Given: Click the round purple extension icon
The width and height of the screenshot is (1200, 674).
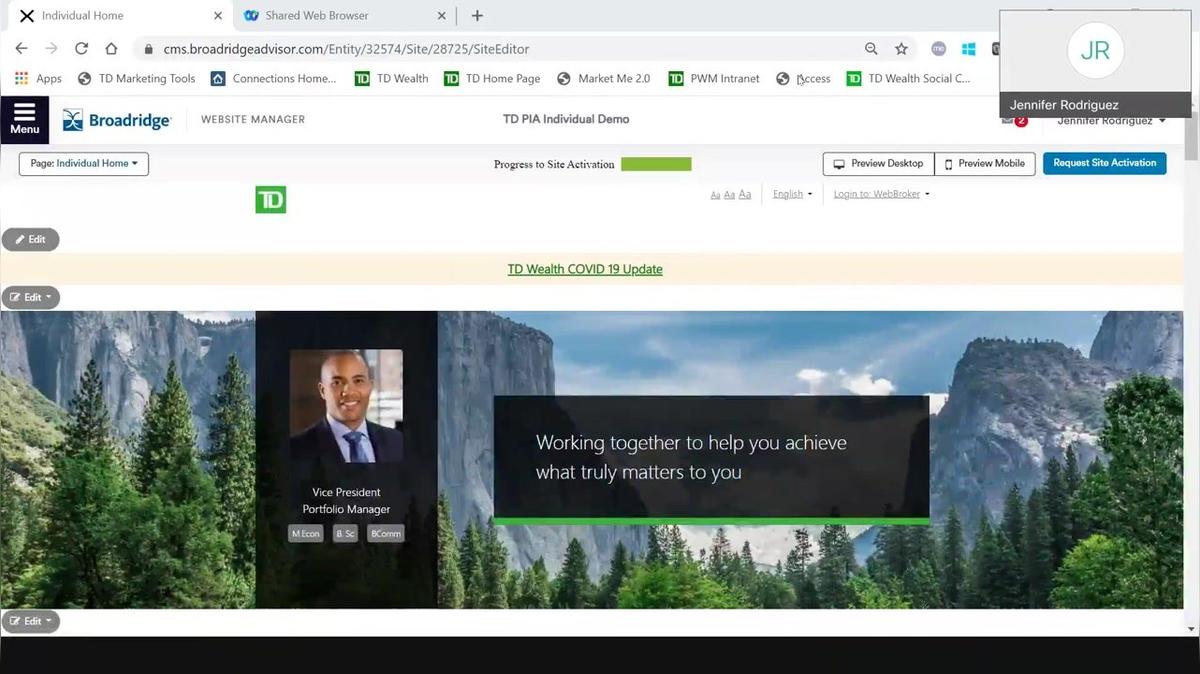Looking at the screenshot, I should 938,48.
